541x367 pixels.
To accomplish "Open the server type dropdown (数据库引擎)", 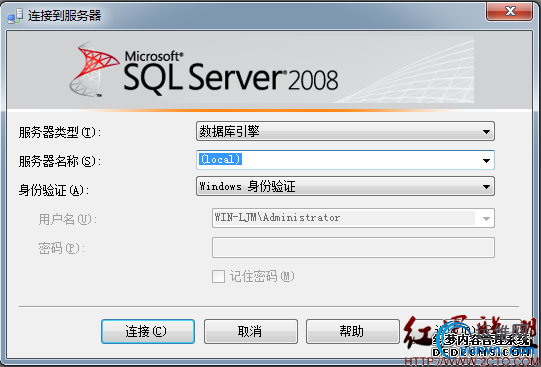I will (345, 131).
